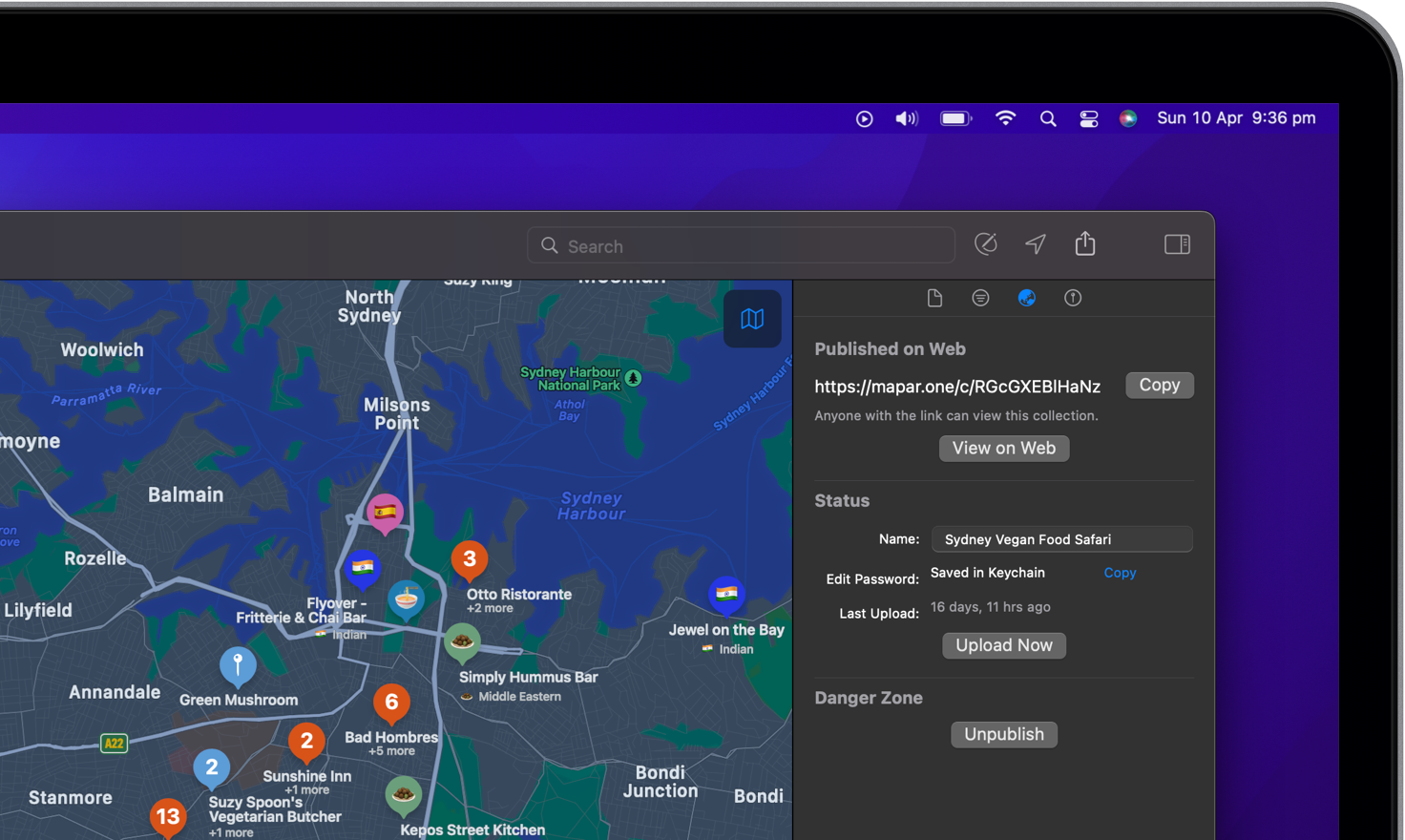Select the A22 road shield
This screenshot has width=1405, height=840.
[114, 744]
